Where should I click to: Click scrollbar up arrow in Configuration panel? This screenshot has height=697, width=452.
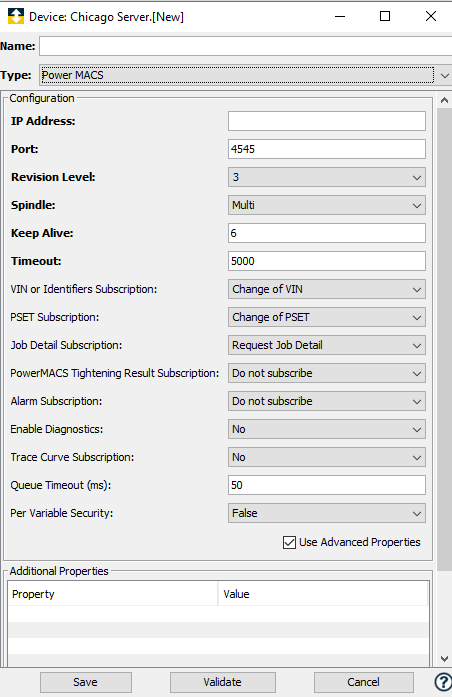(x=444, y=100)
